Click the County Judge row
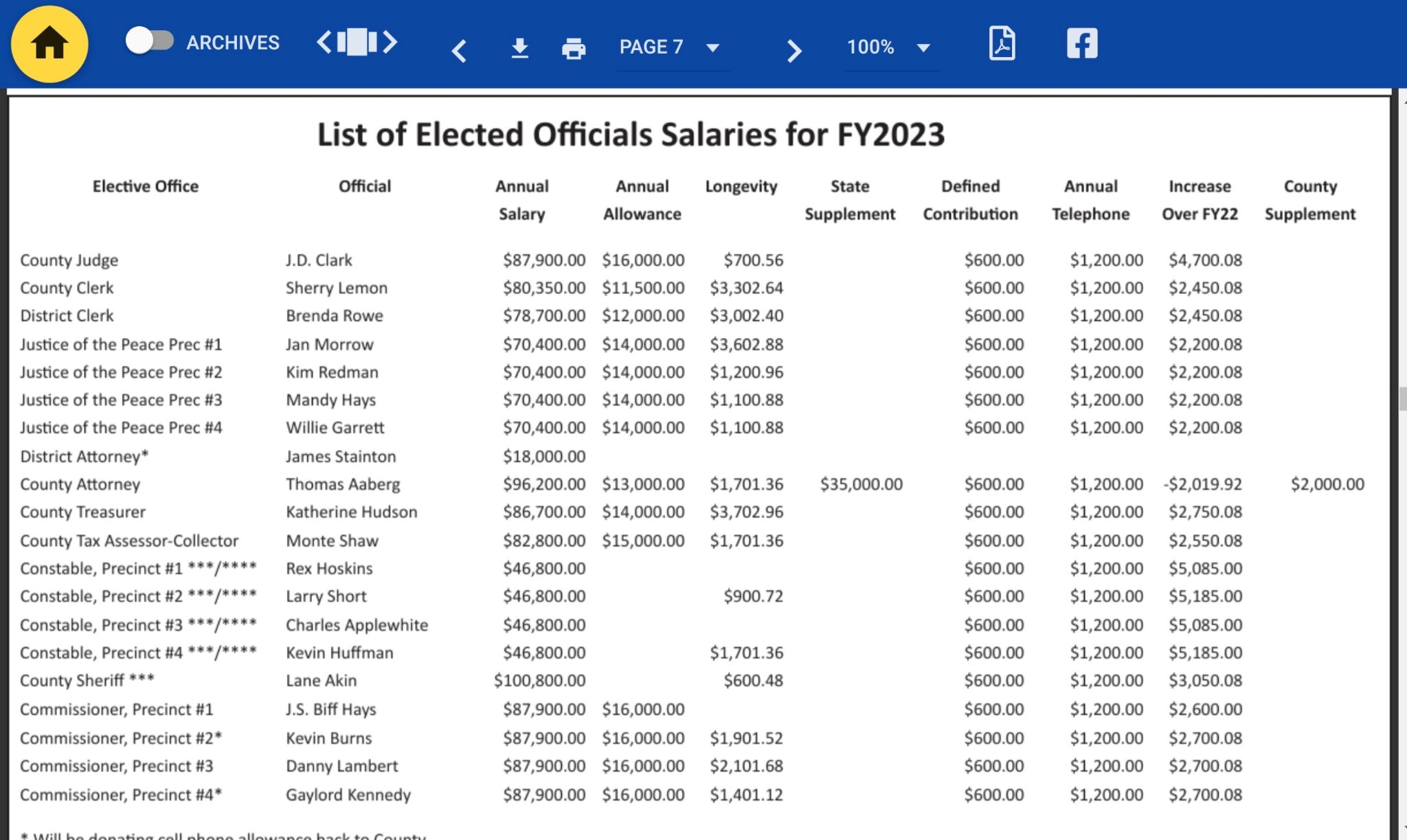 point(694,260)
